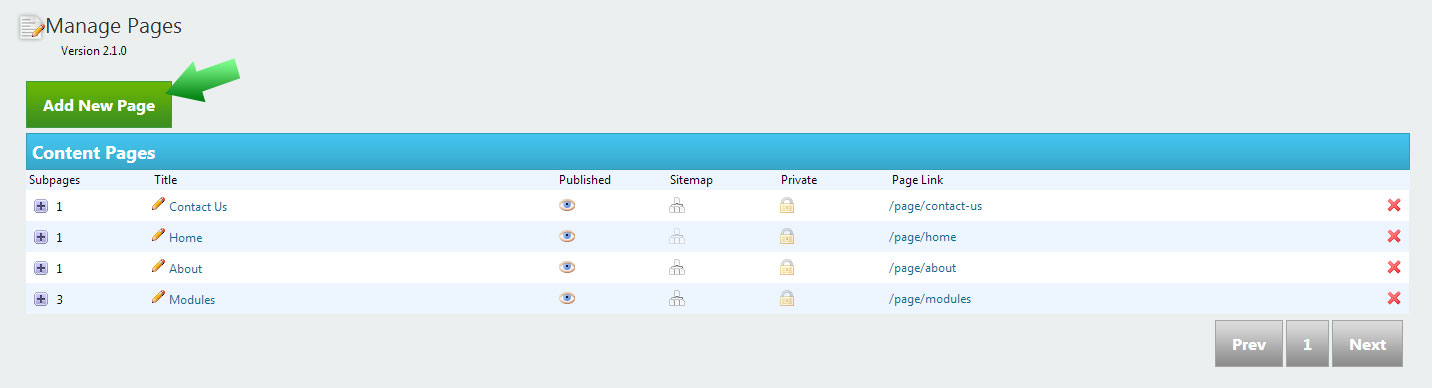The width and height of the screenshot is (1432, 388).
Task: Toggle published eye for Modules page
Action: [x=567, y=298]
